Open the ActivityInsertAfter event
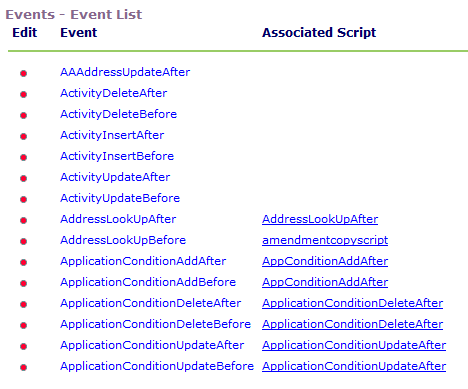This screenshot has width=468, height=389. (112, 135)
